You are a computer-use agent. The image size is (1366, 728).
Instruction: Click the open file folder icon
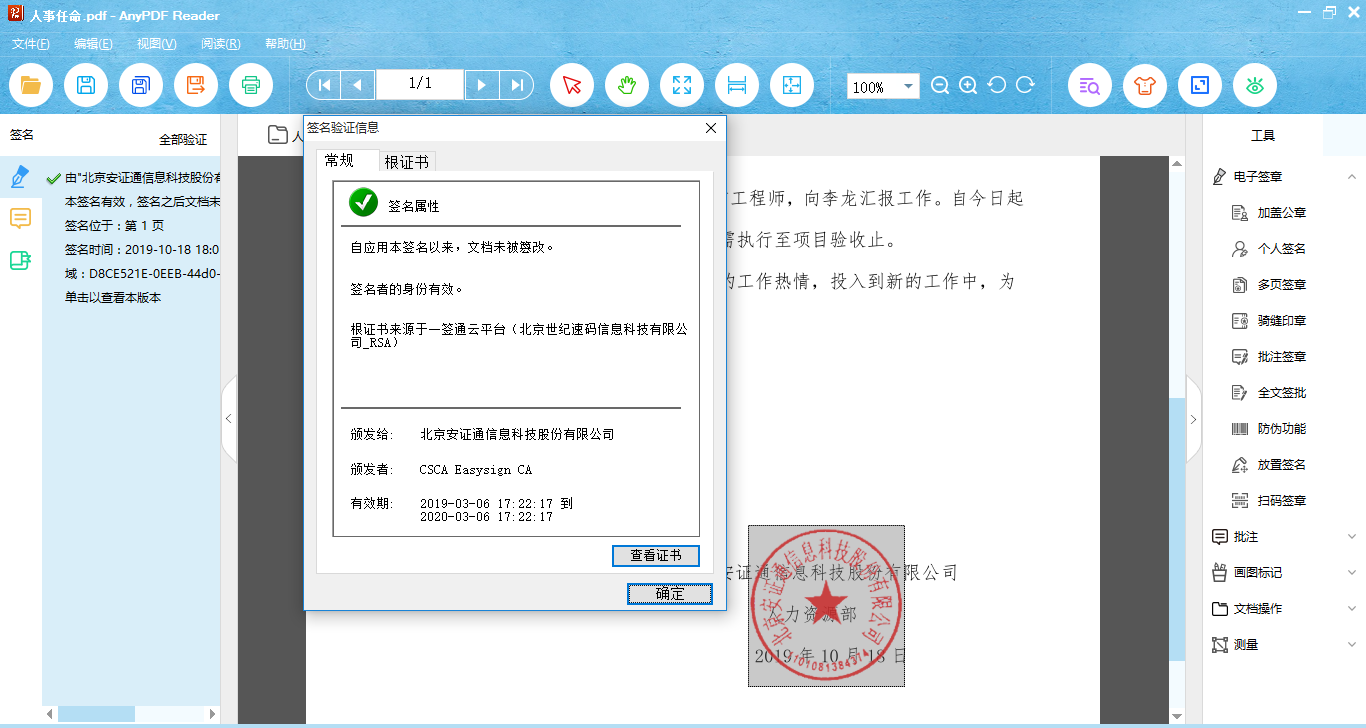[31, 85]
